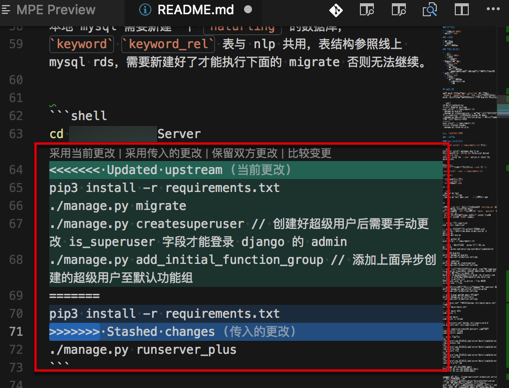Click the info icon on README.md tab

pos(145,10)
